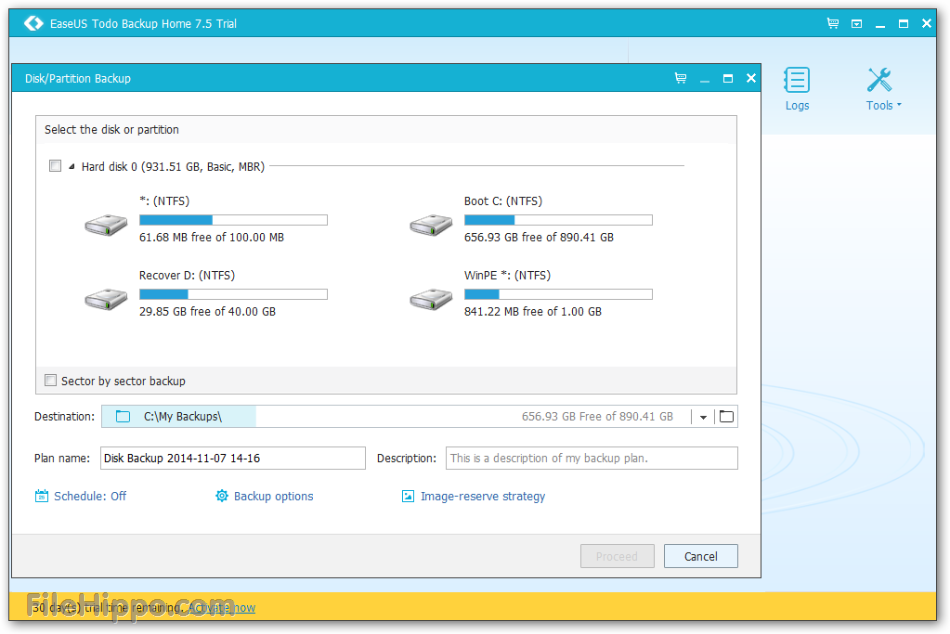The image size is (950, 634).
Task: Collapse the Hard disk 0 tree
Action: [x=71, y=166]
